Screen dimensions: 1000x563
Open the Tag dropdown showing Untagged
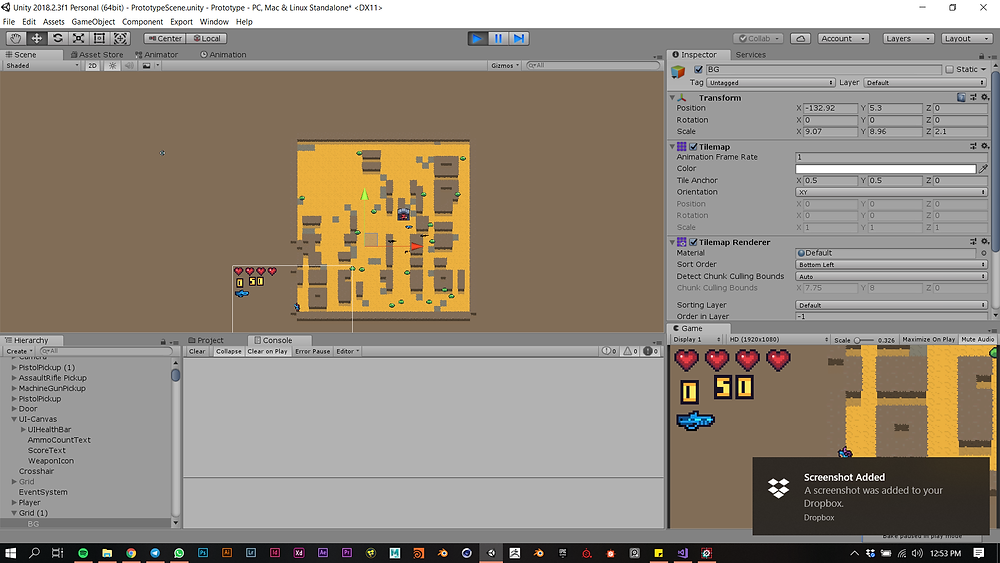click(770, 83)
